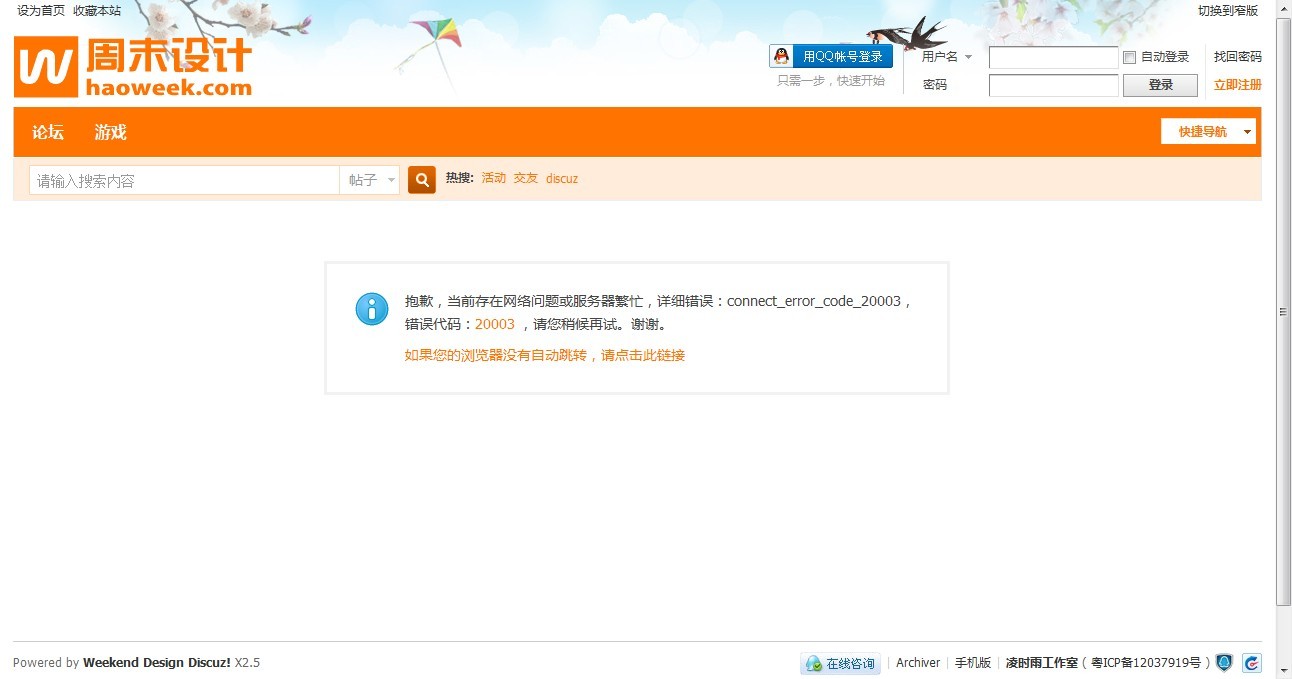This screenshot has width=1292, height=679.
Task: Click the blue e-badge icon in footer
Action: (x=1252, y=662)
